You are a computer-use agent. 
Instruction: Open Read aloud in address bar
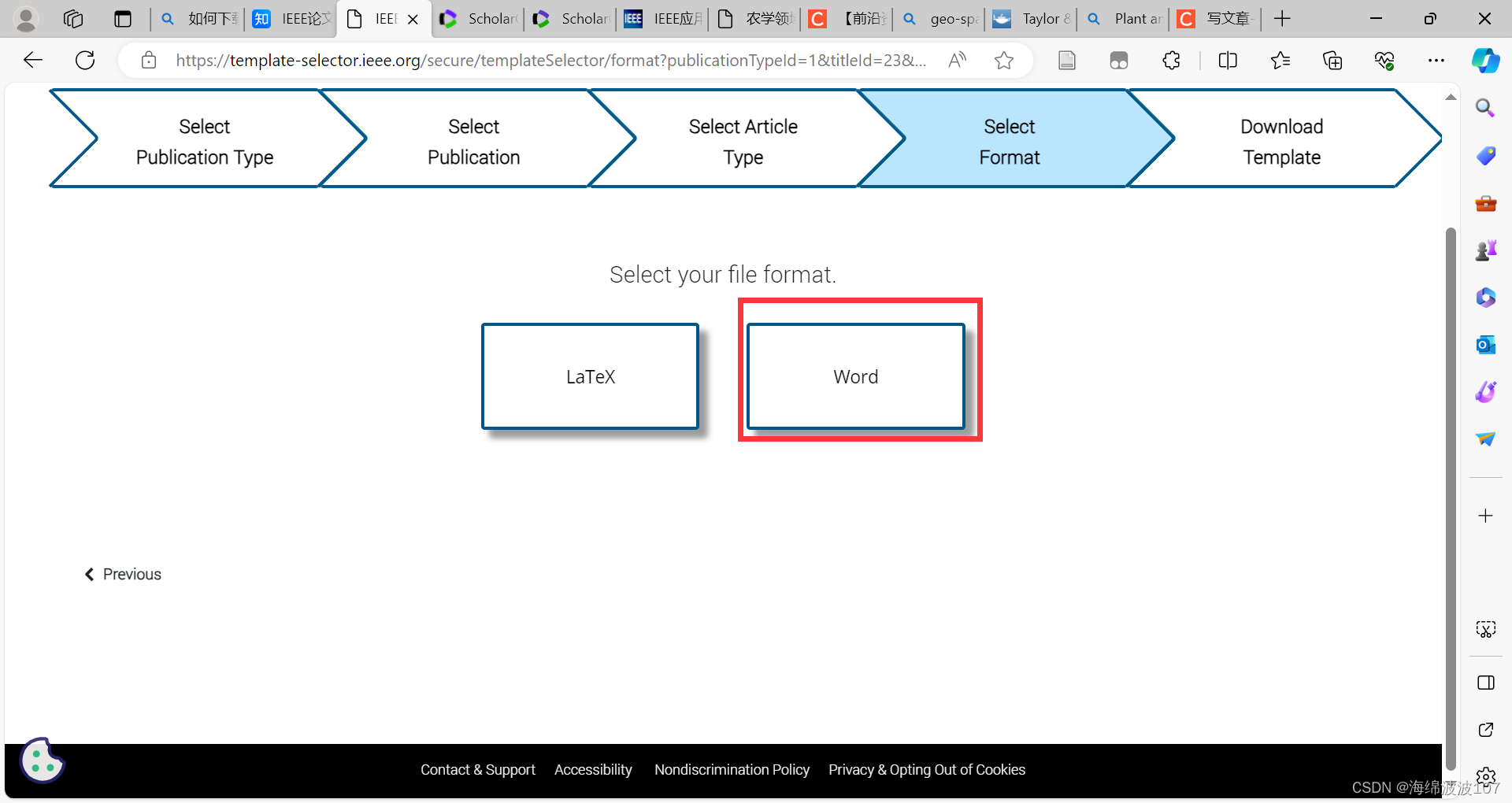pyautogui.click(x=958, y=60)
